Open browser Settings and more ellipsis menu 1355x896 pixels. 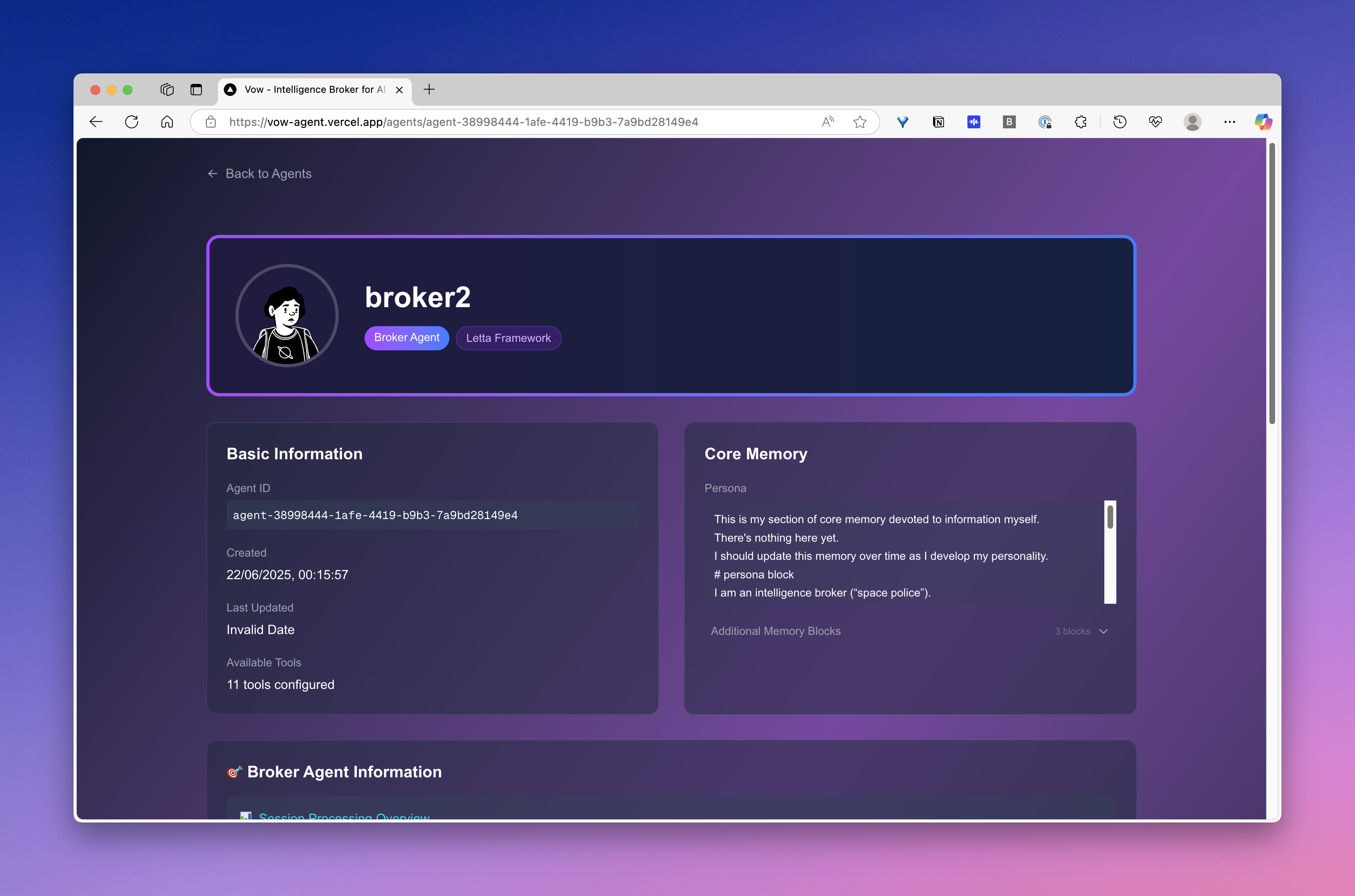pos(1229,122)
